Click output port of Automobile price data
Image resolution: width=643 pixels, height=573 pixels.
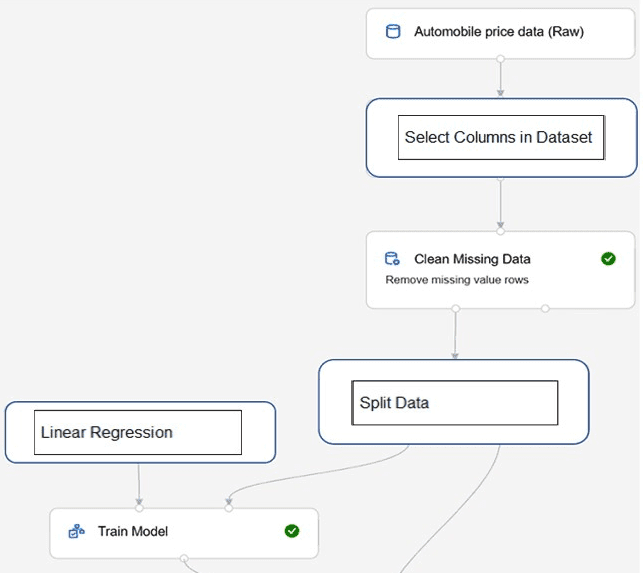pos(500,59)
